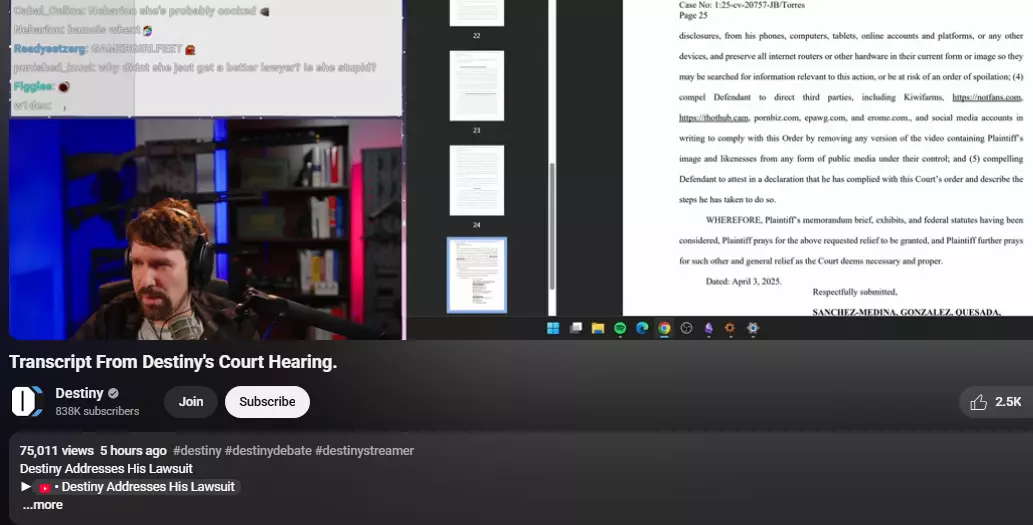Click the #destinystreamer hashtag
This screenshot has height=525, width=1033.
click(x=364, y=451)
